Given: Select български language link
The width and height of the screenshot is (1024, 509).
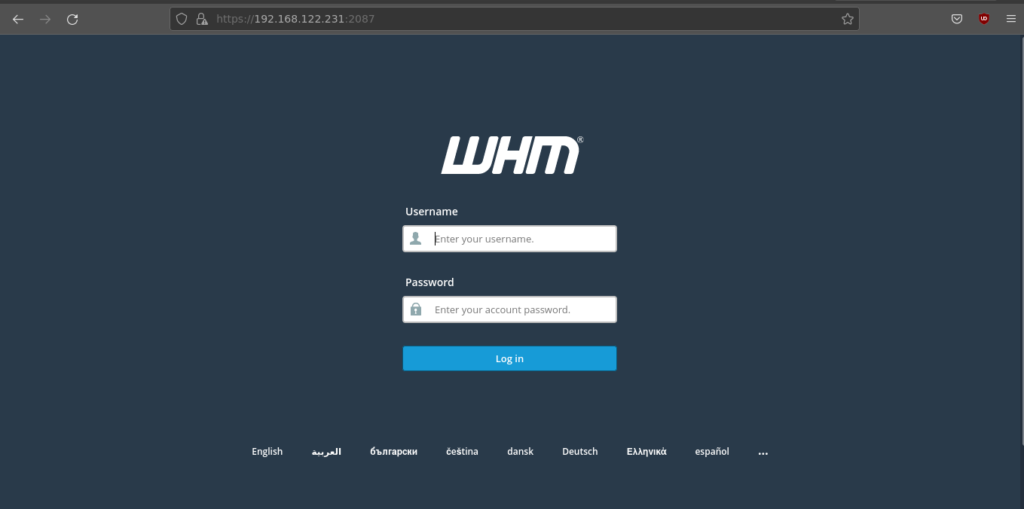Looking at the screenshot, I should (394, 452).
